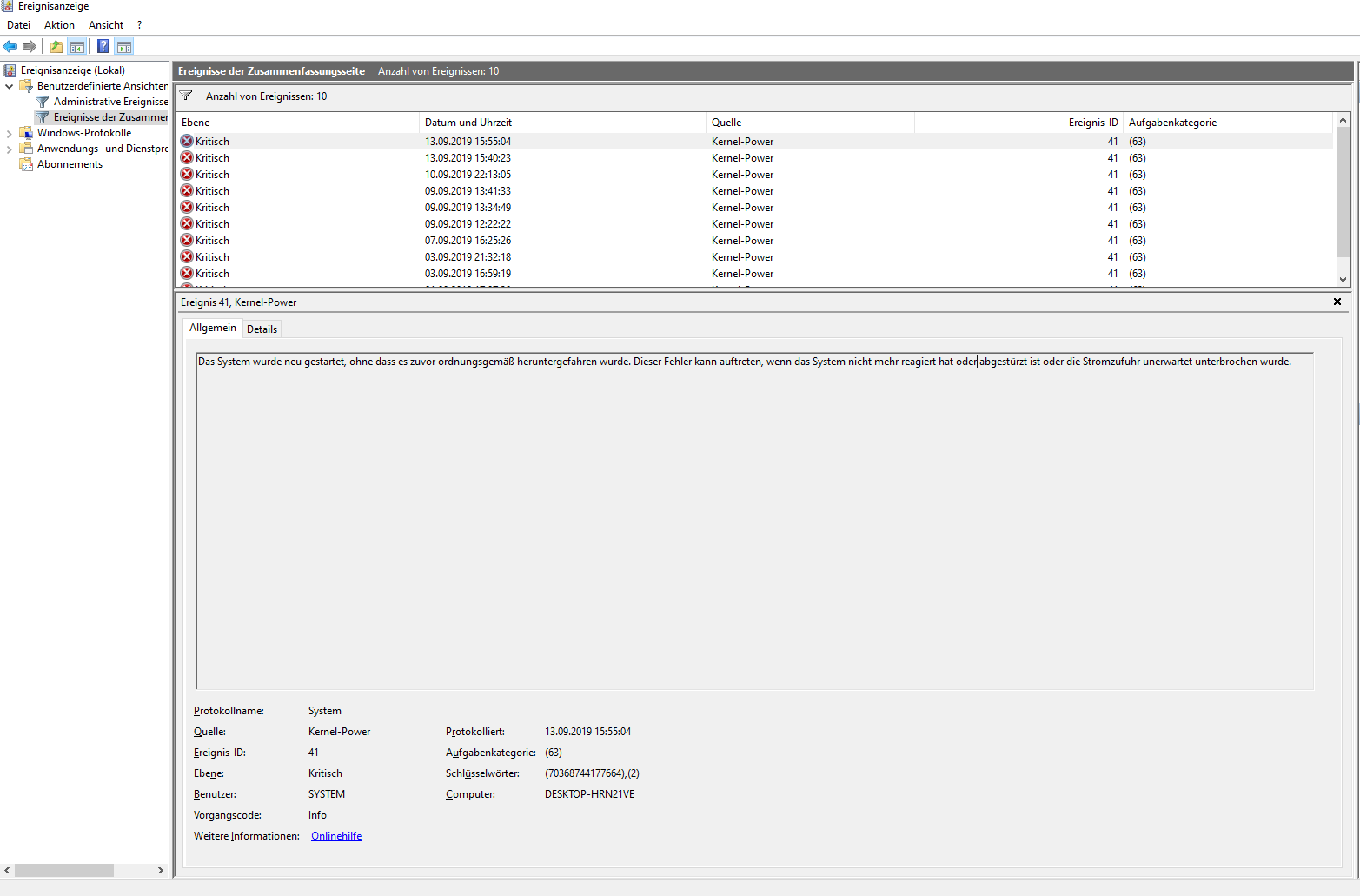Go back with the blue arrow

(10, 47)
